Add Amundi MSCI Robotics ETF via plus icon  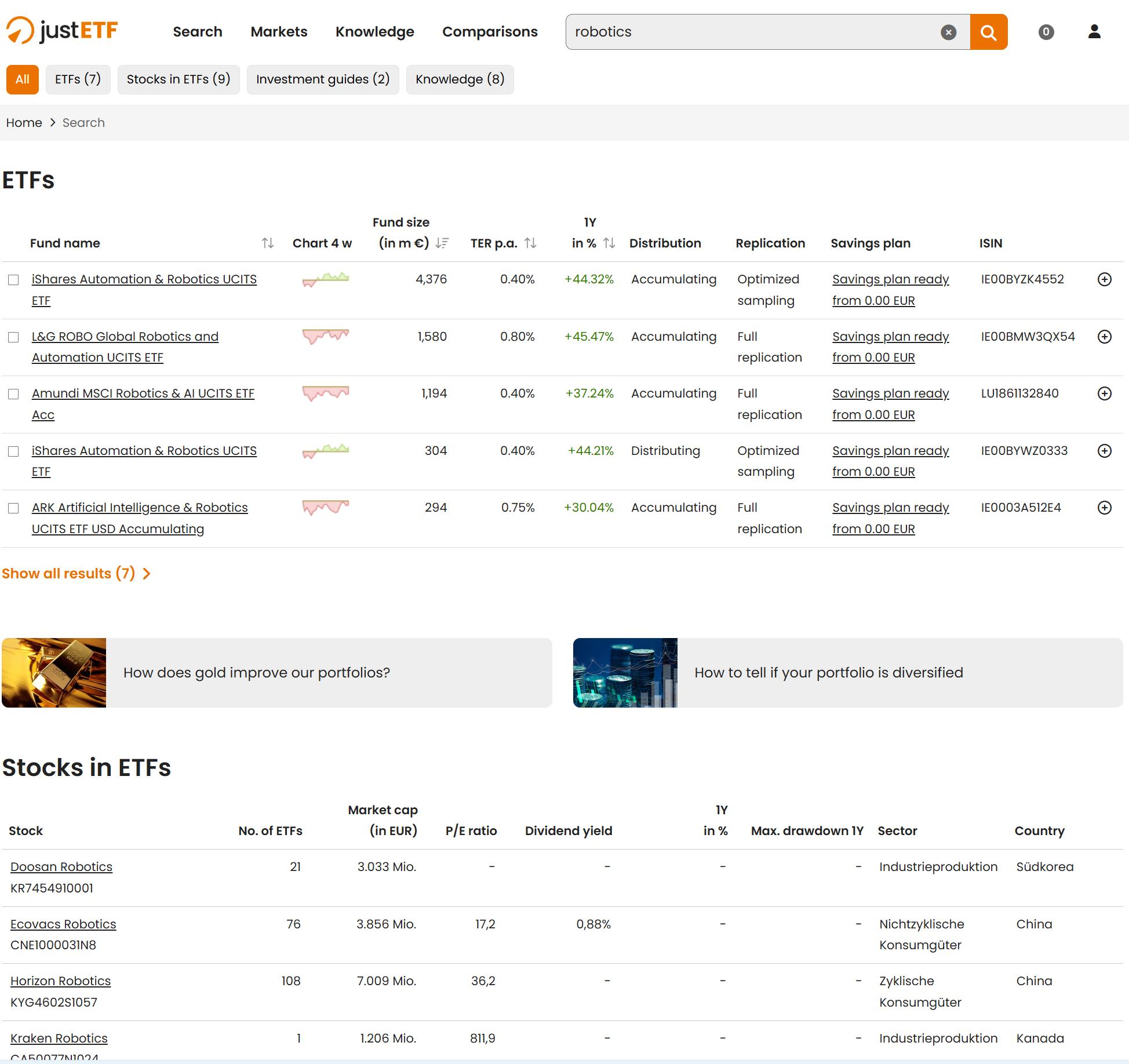pos(1105,393)
